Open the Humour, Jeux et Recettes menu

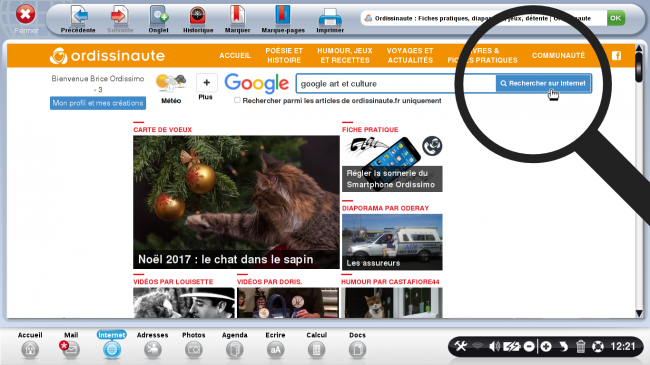[345, 56]
